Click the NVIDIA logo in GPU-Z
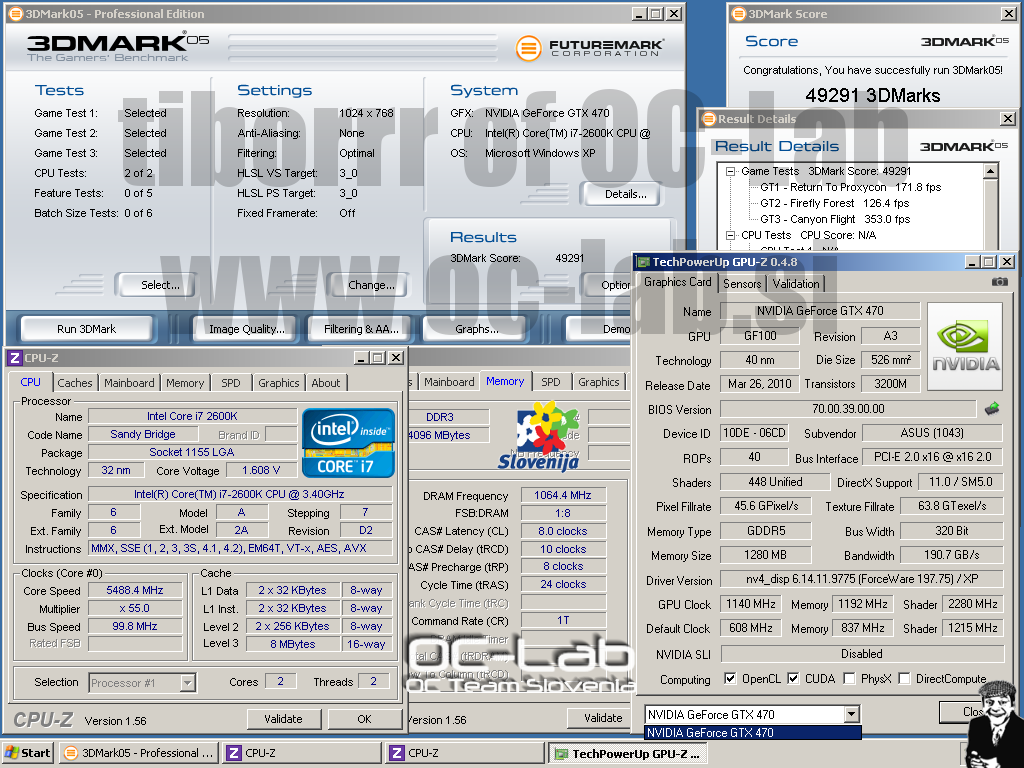1024x768 pixels. tap(965, 347)
